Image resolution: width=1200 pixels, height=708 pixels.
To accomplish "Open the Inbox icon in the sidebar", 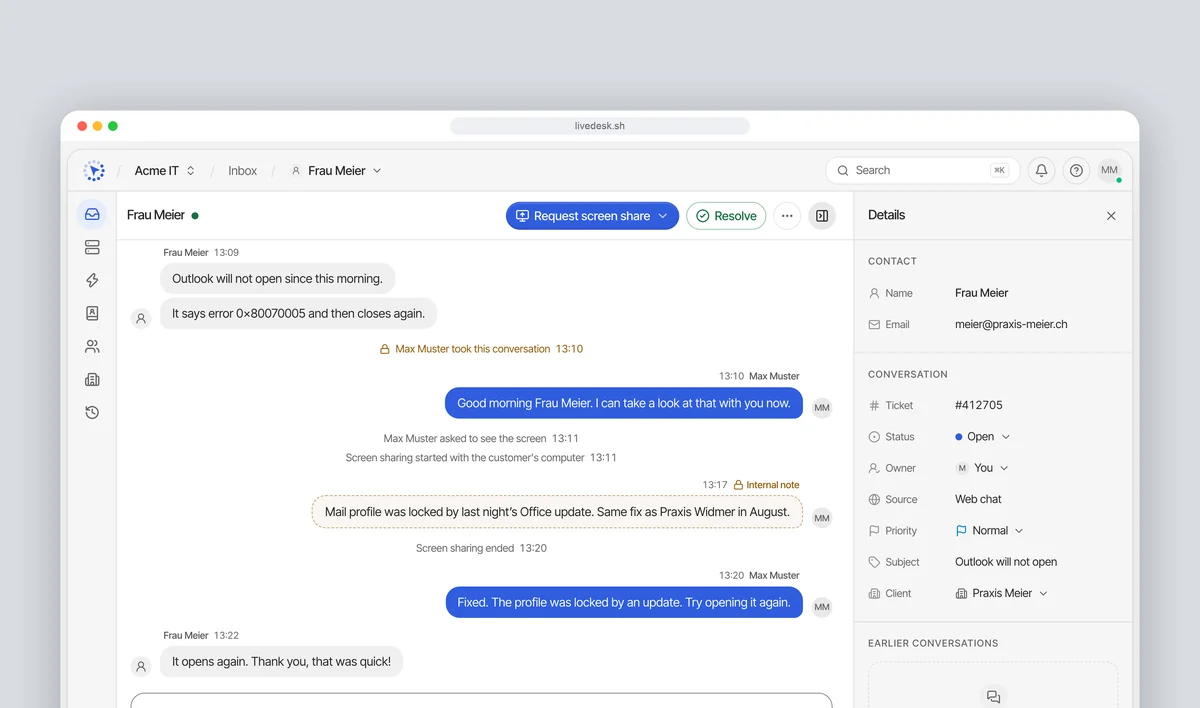I will (x=92, y=214).
